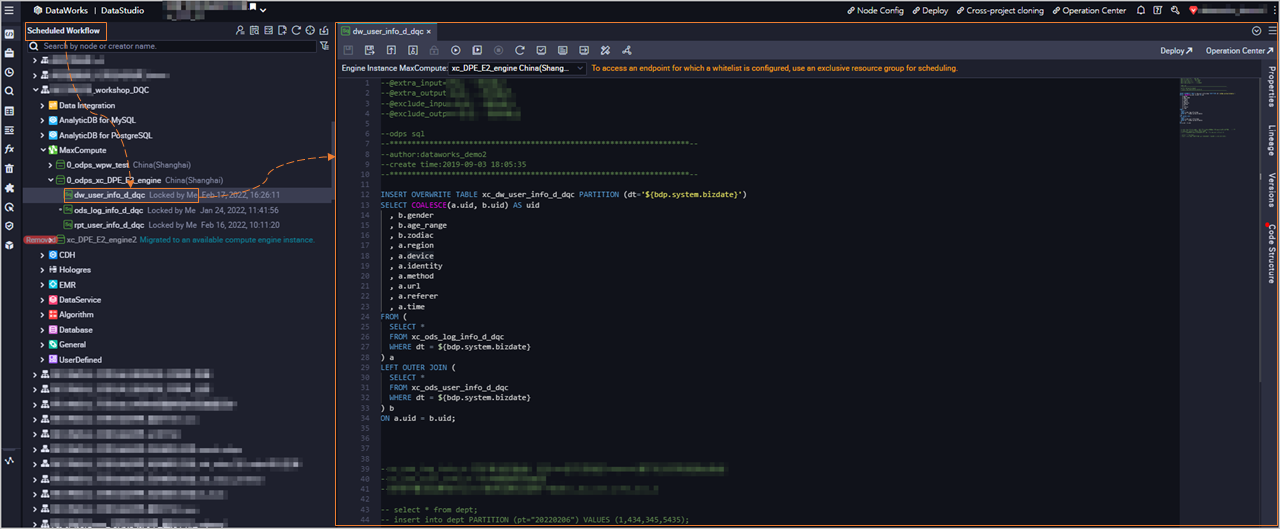Open the filter icon beside search box
The image size is (1280, 529).
pos(325,46)
